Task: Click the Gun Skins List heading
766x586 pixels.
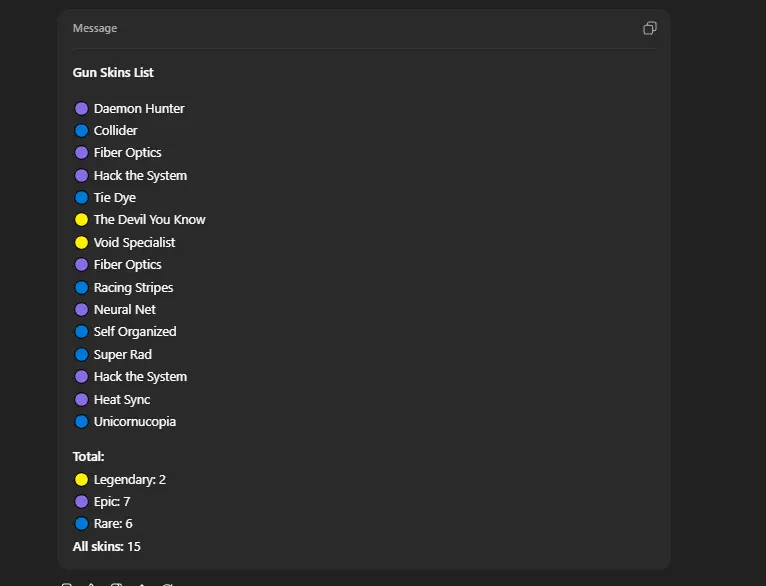Action: [x=113, y=73]
